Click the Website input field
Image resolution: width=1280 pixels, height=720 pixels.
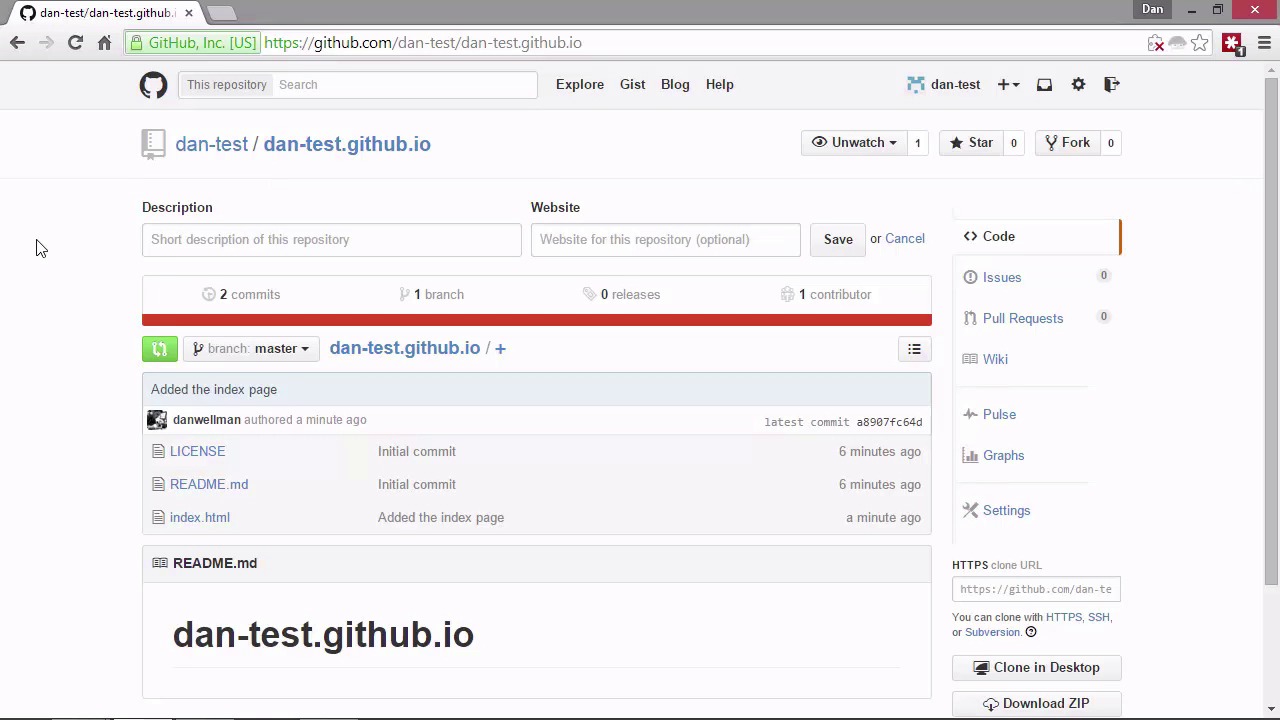click(666, 240)
